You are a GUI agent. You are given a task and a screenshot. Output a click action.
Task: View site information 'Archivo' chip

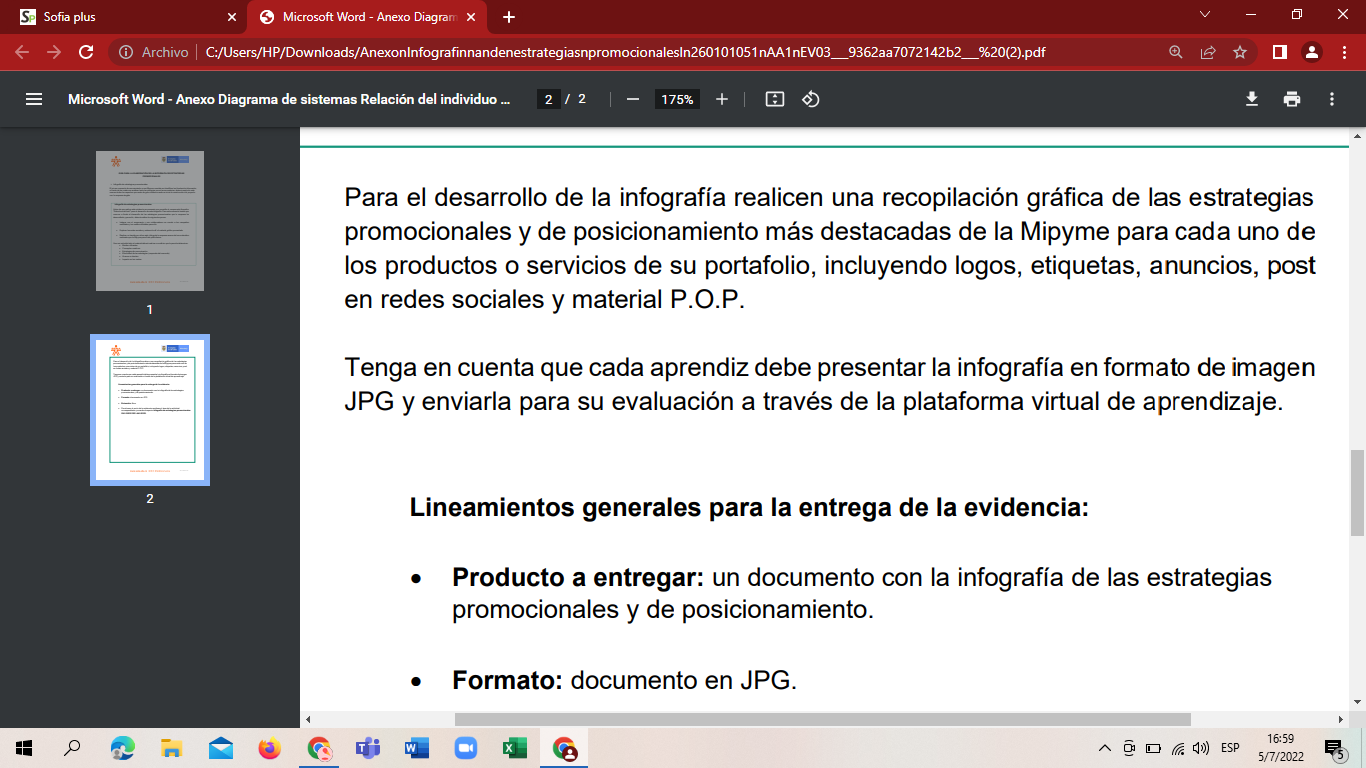pyautogui.click(x=155, y=52)
